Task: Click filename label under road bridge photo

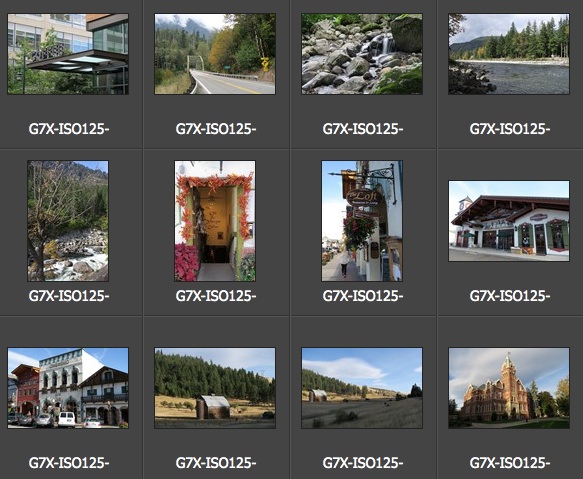Action: click(x=216, y=129)
